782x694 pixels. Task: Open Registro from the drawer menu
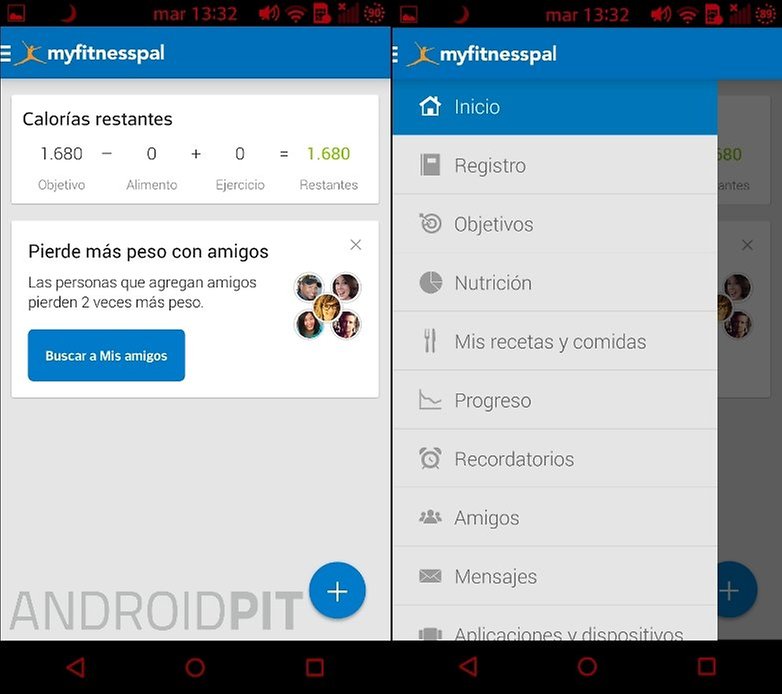tap(555, 165)
